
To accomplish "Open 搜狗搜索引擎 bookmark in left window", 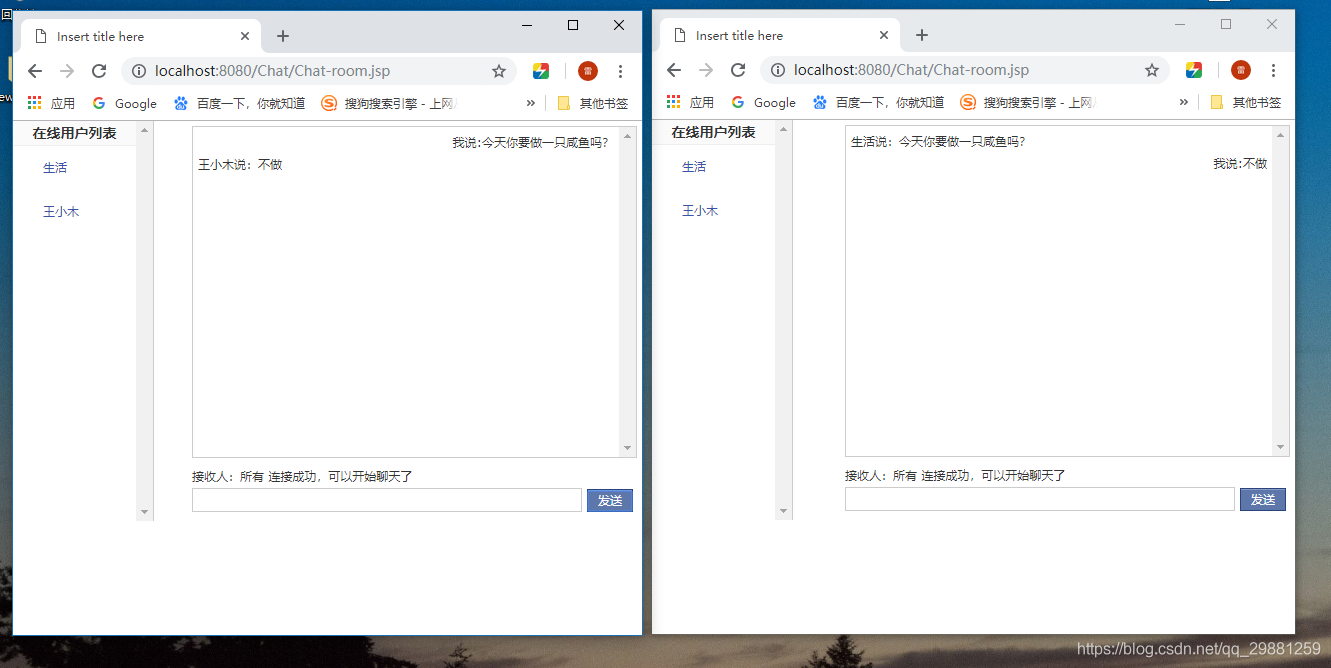I will pos(389,103).
